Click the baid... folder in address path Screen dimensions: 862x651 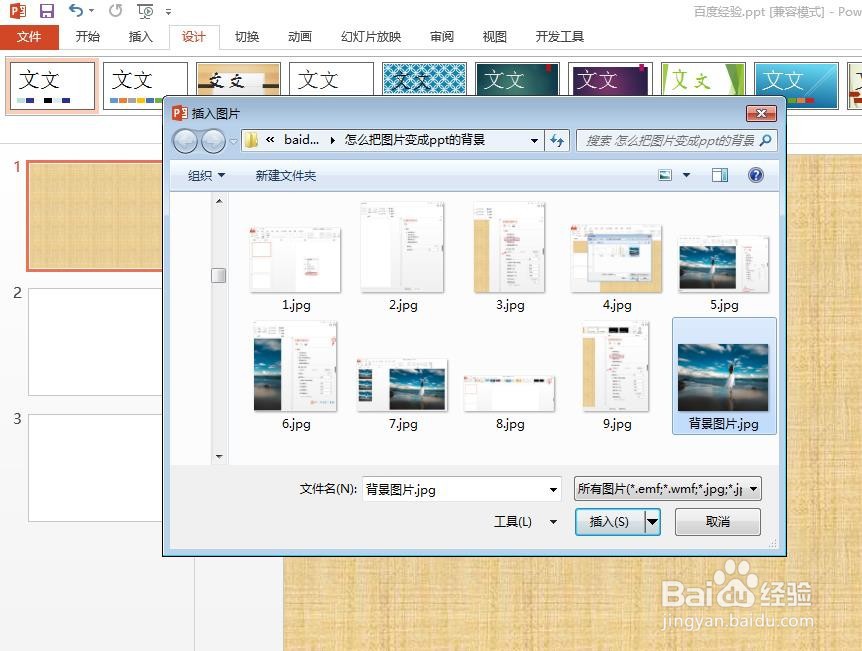301,140
